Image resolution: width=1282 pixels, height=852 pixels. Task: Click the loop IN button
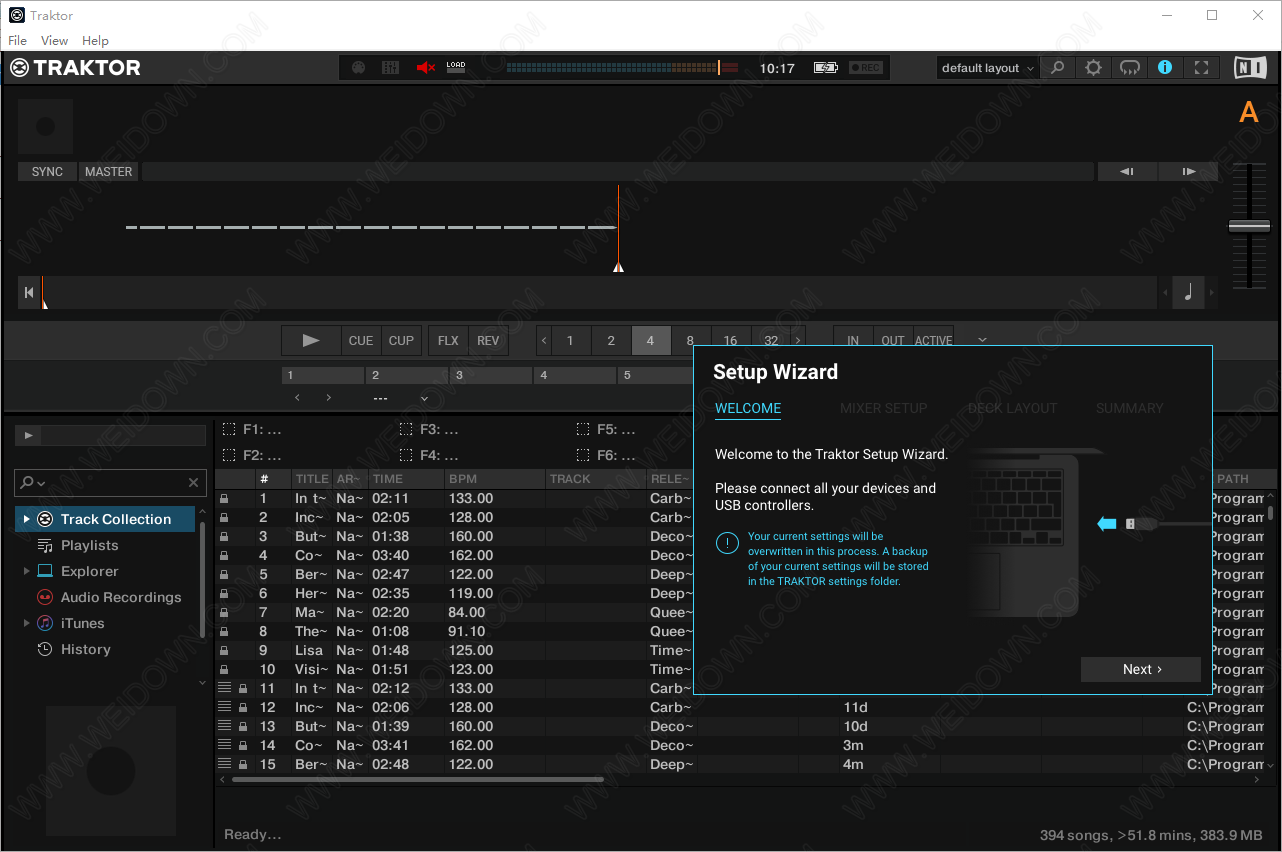(x=853, y=341)
